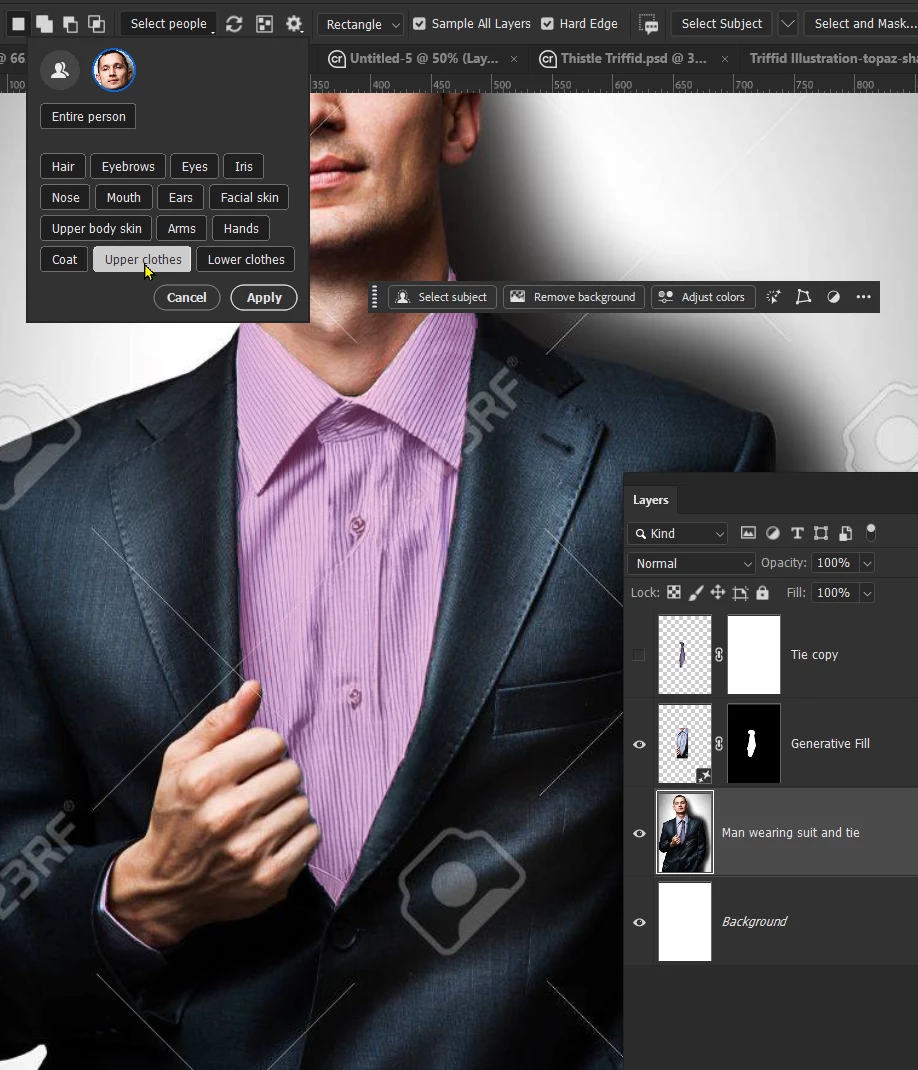
Task: Switch to Thistle Triffid.psd document tab
Action: click(x=633, y=59)
